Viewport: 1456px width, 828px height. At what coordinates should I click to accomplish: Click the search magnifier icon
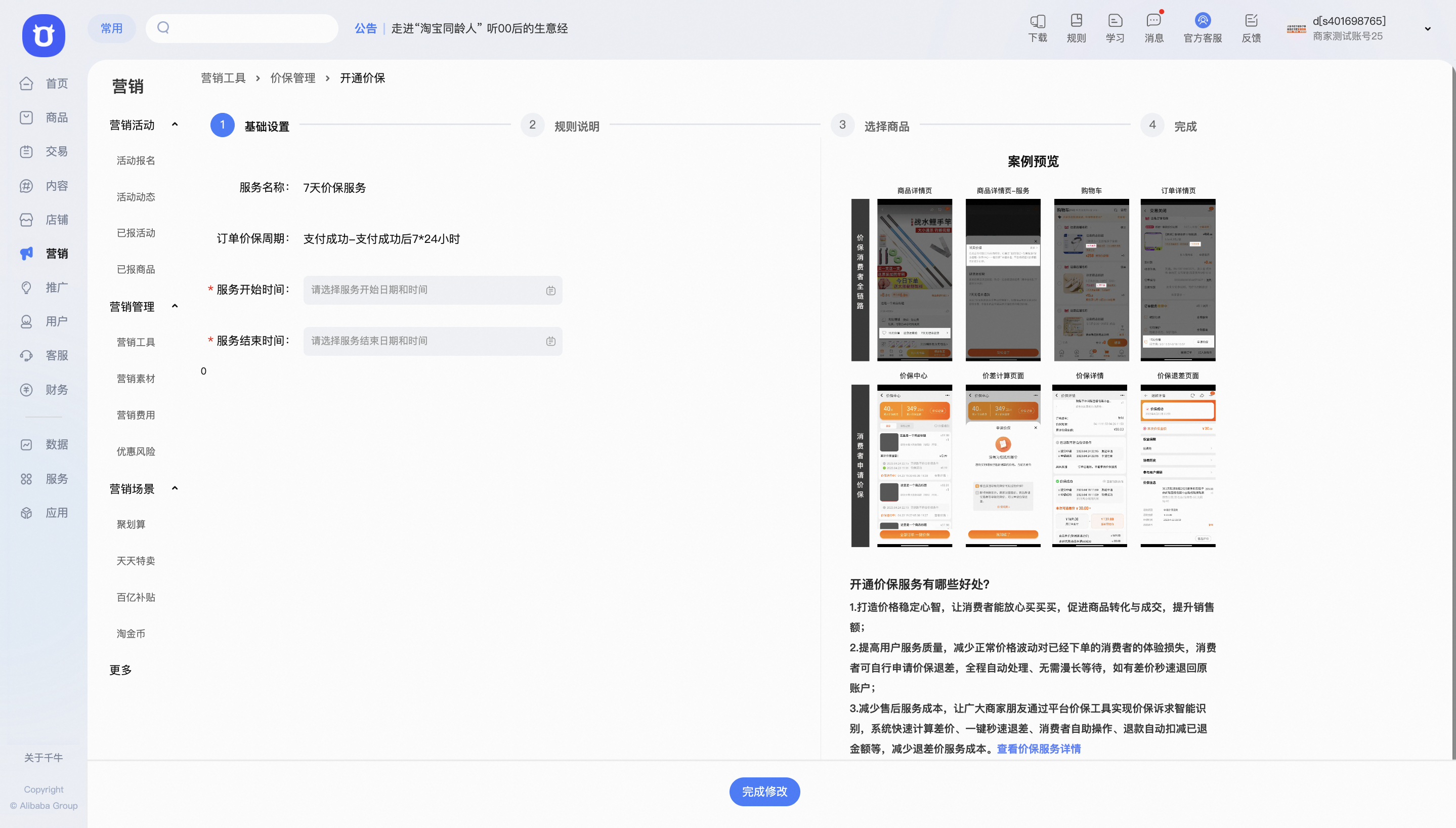163,27
